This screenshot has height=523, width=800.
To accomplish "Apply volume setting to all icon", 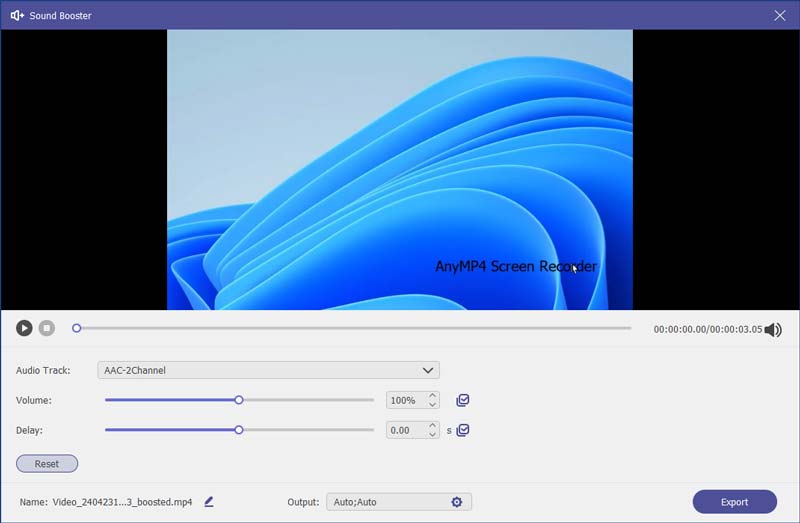I will (463, 400).
